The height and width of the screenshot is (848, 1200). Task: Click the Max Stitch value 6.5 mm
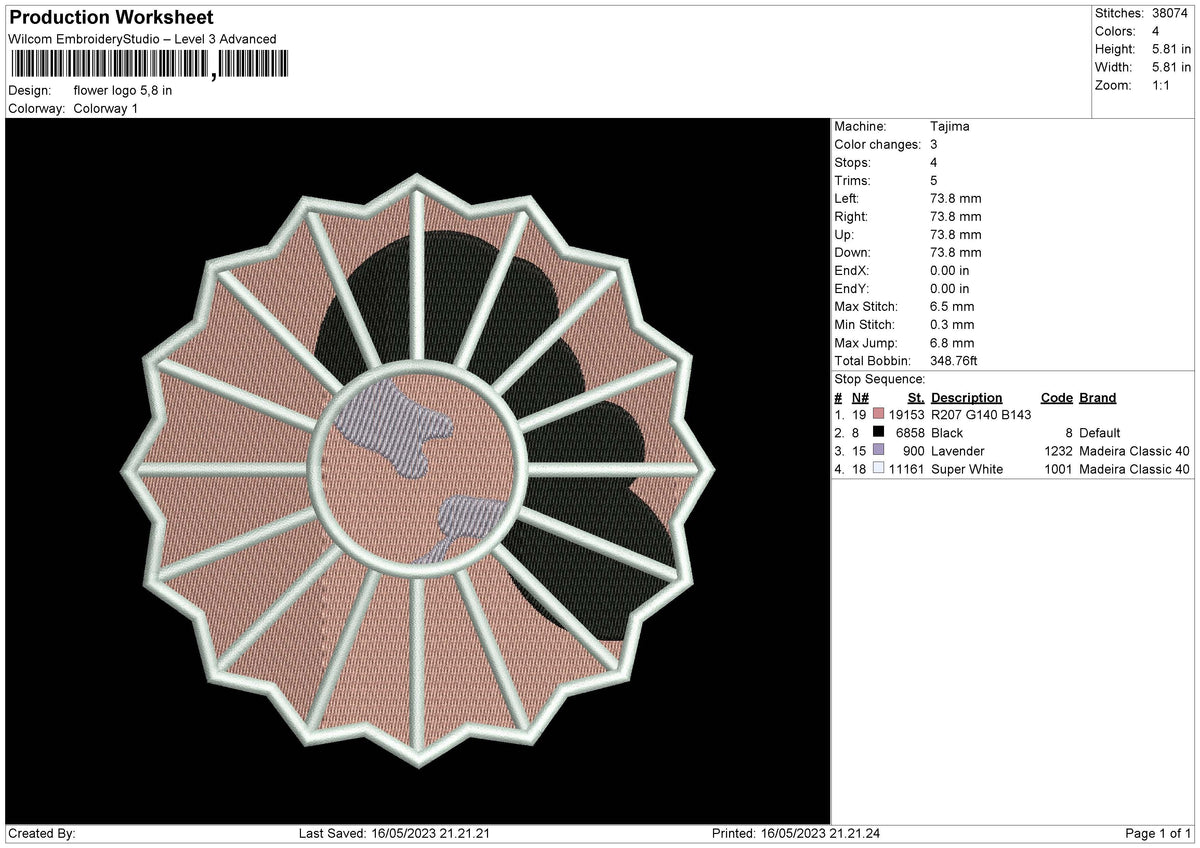[x=952, y=306]
